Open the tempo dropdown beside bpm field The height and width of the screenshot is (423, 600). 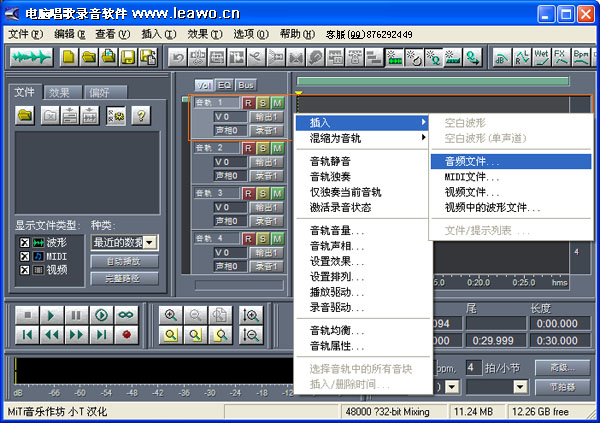pos(452,387)
